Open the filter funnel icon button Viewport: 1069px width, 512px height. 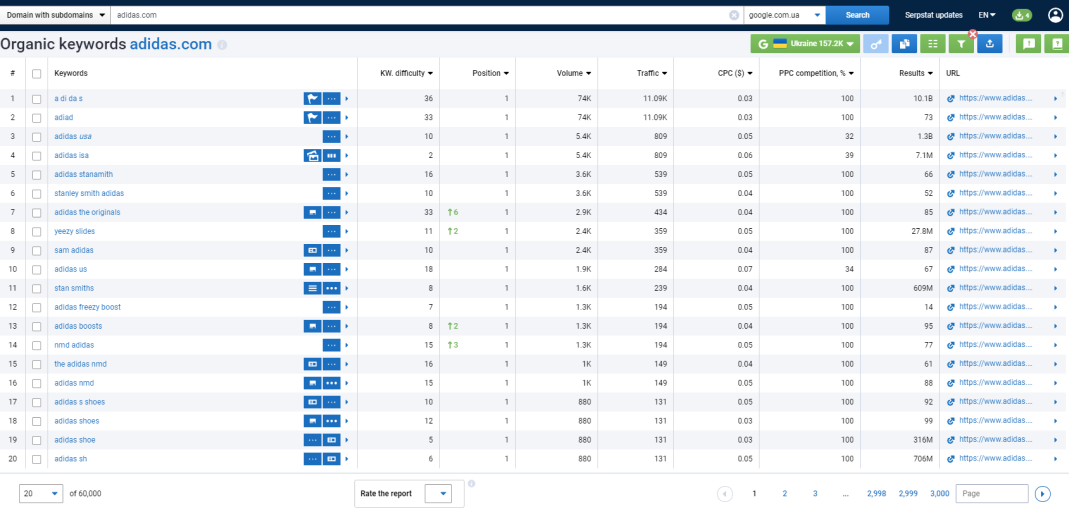(x=961, y=44)
